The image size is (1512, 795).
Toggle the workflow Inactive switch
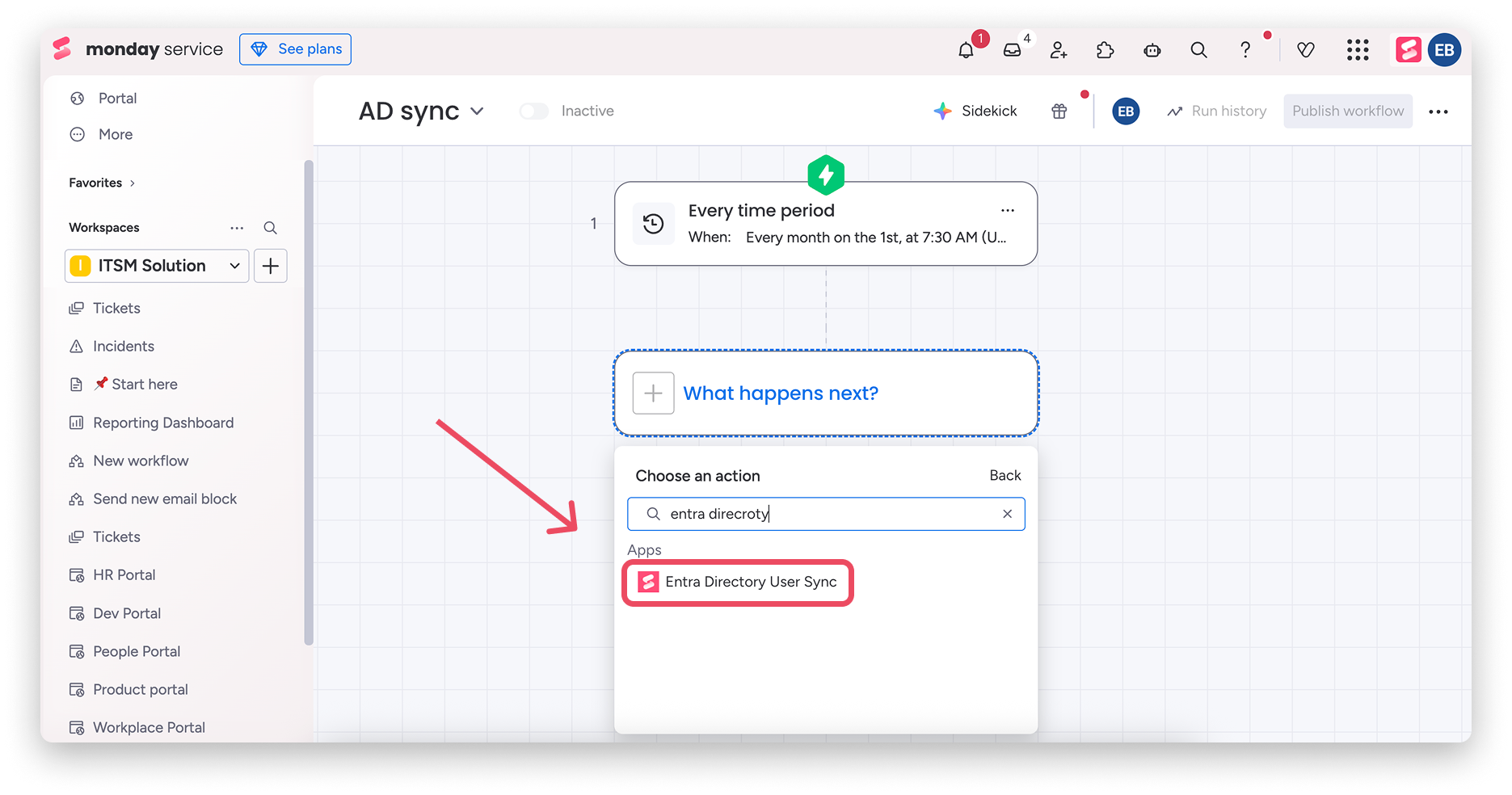(x=534, y=111)
